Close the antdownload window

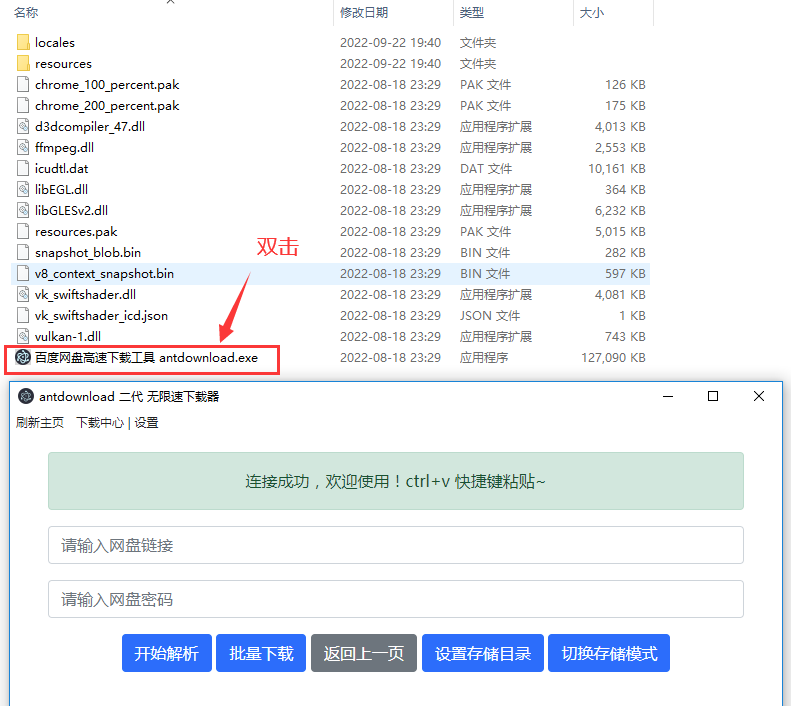[x=759, y=396]
